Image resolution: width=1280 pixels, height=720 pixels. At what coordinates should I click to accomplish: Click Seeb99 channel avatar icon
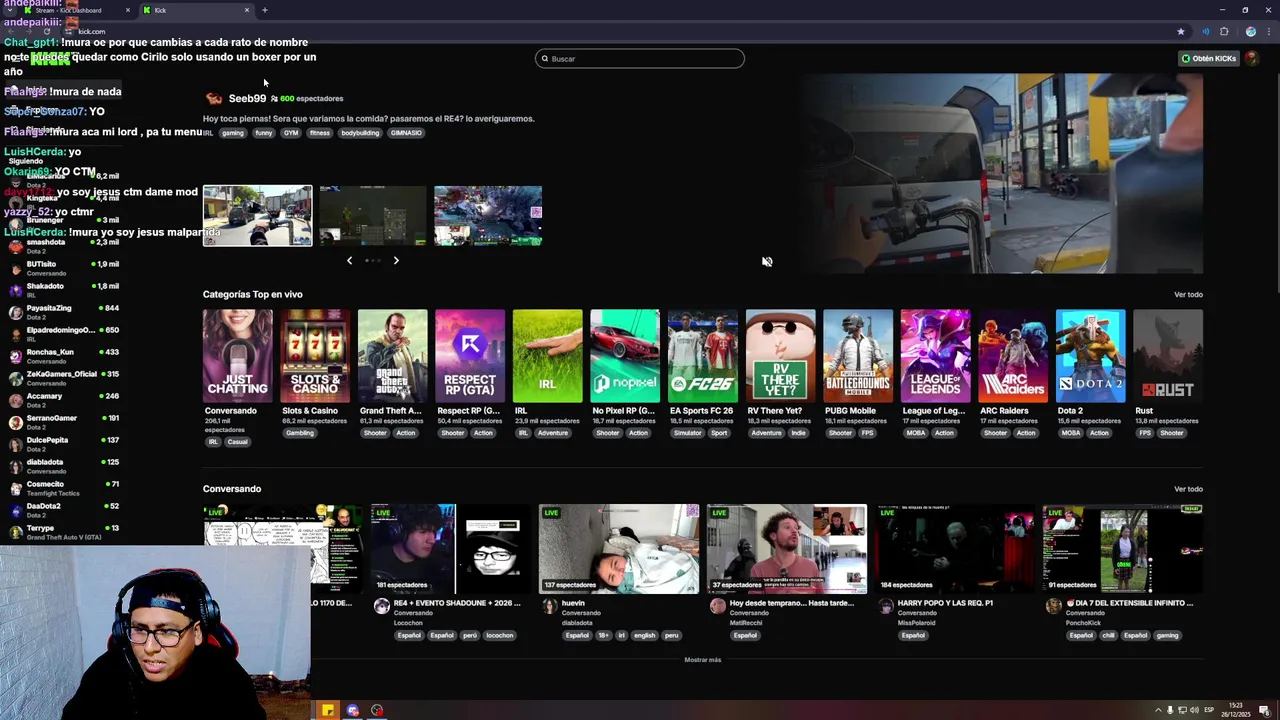point(213,98)
